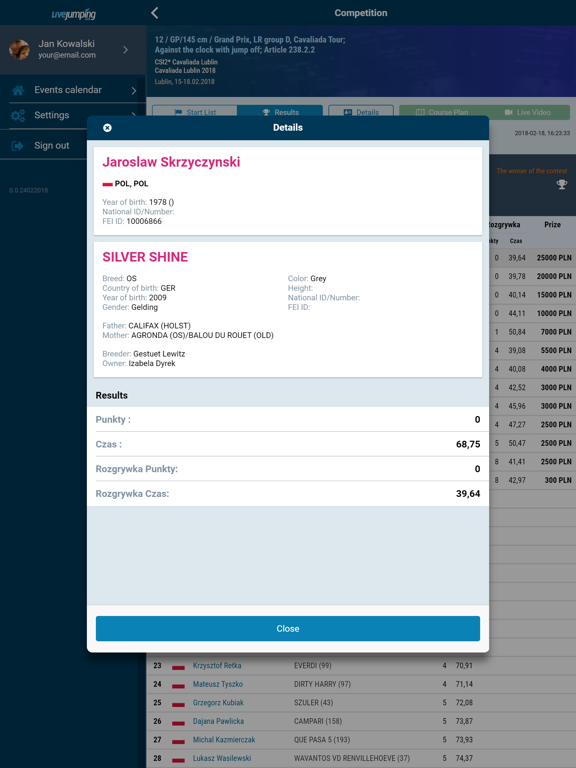Open rider Mateusz Tyszko in the results list
This screenshot has height=768, width=576.
217,684
